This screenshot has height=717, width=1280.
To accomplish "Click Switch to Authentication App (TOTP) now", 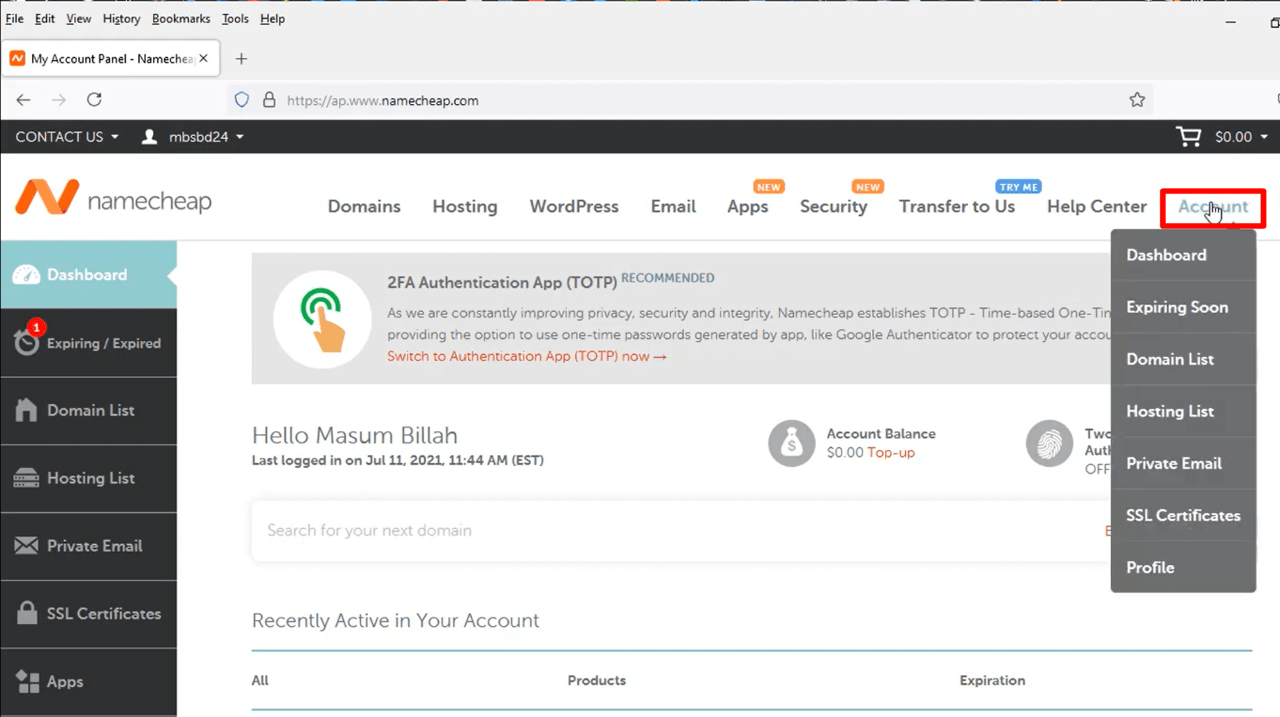I will [527, 356].
